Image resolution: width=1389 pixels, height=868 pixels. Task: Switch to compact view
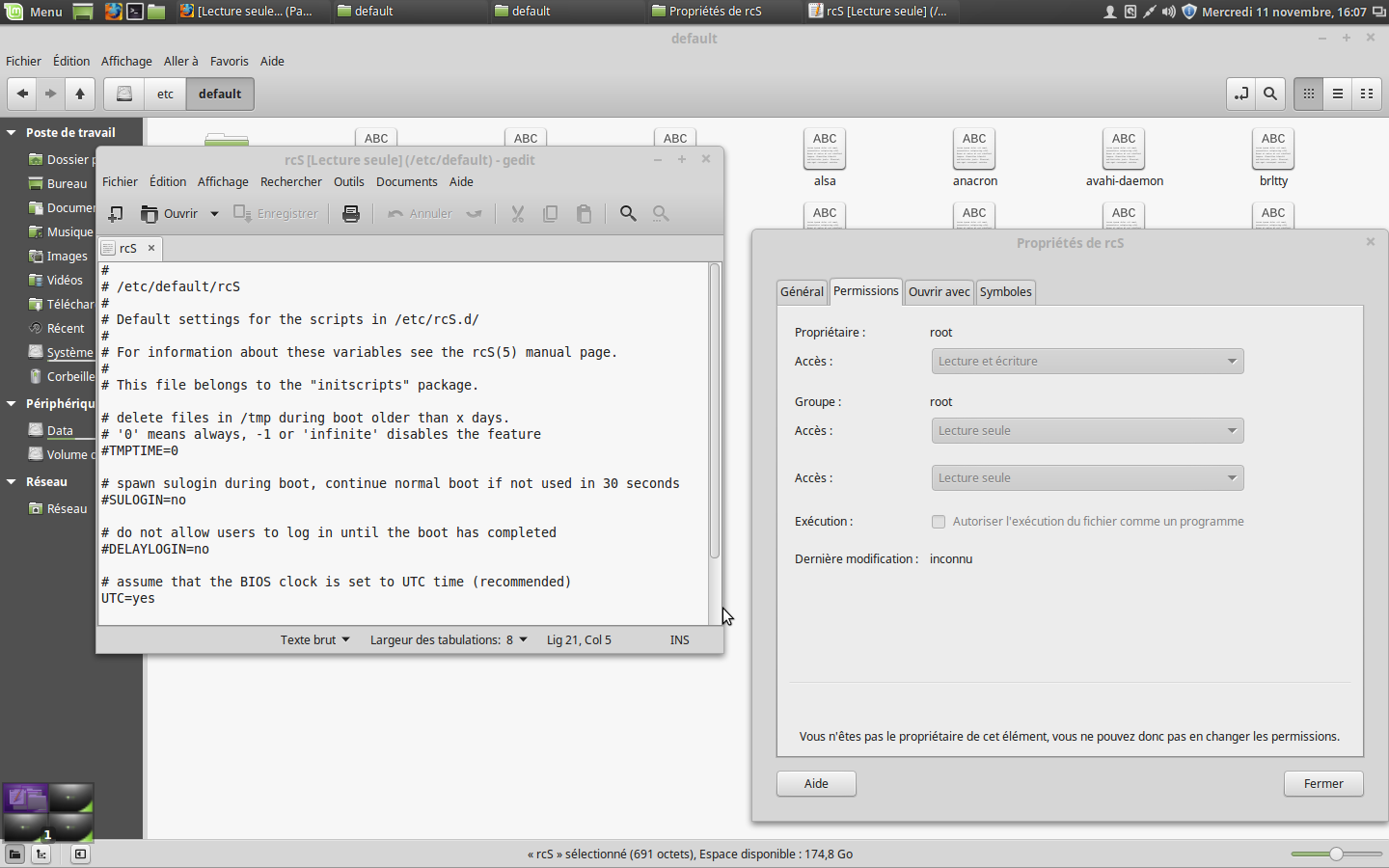pyautogui.click(x=1367, y=94)
